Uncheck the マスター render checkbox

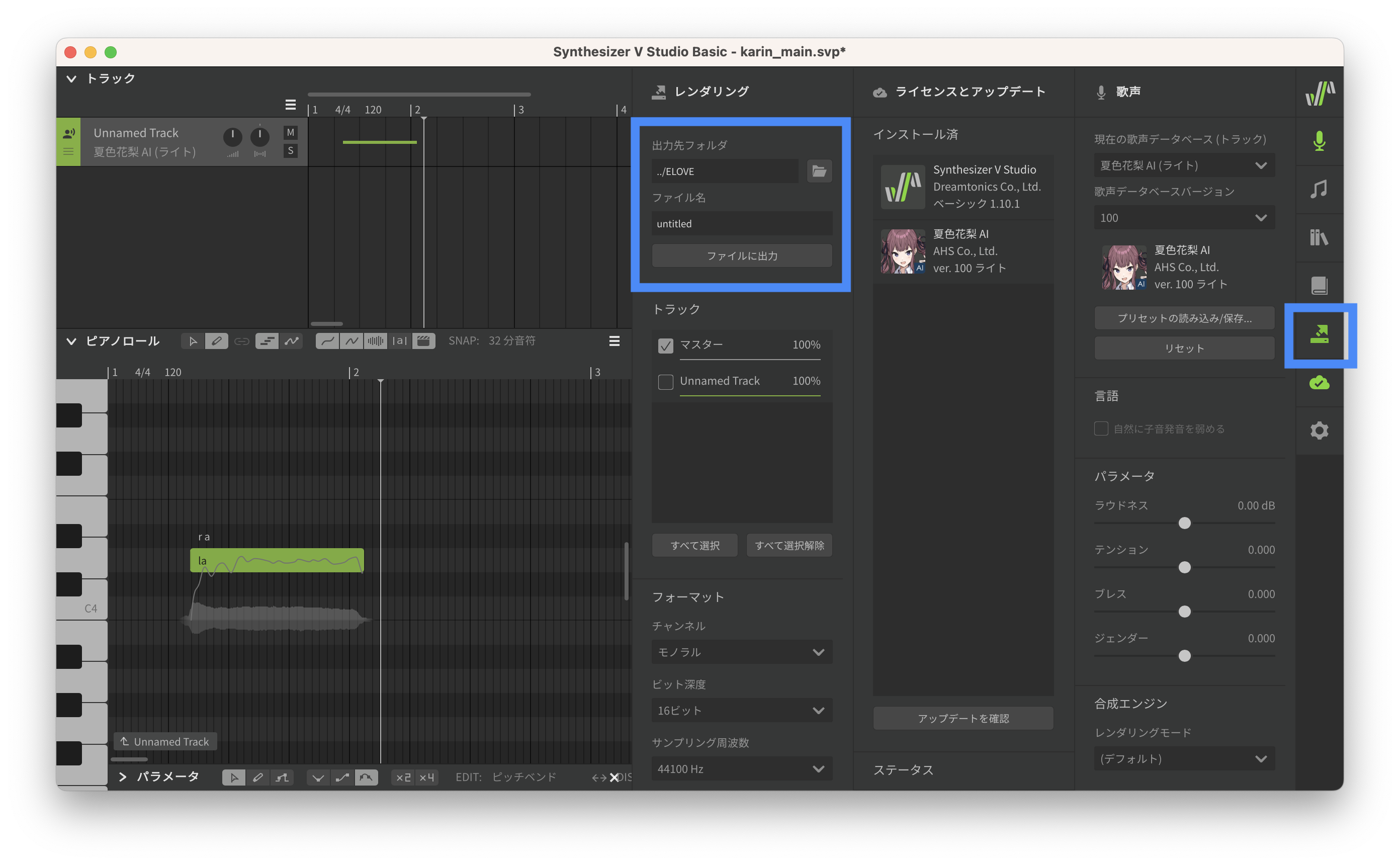666,345
